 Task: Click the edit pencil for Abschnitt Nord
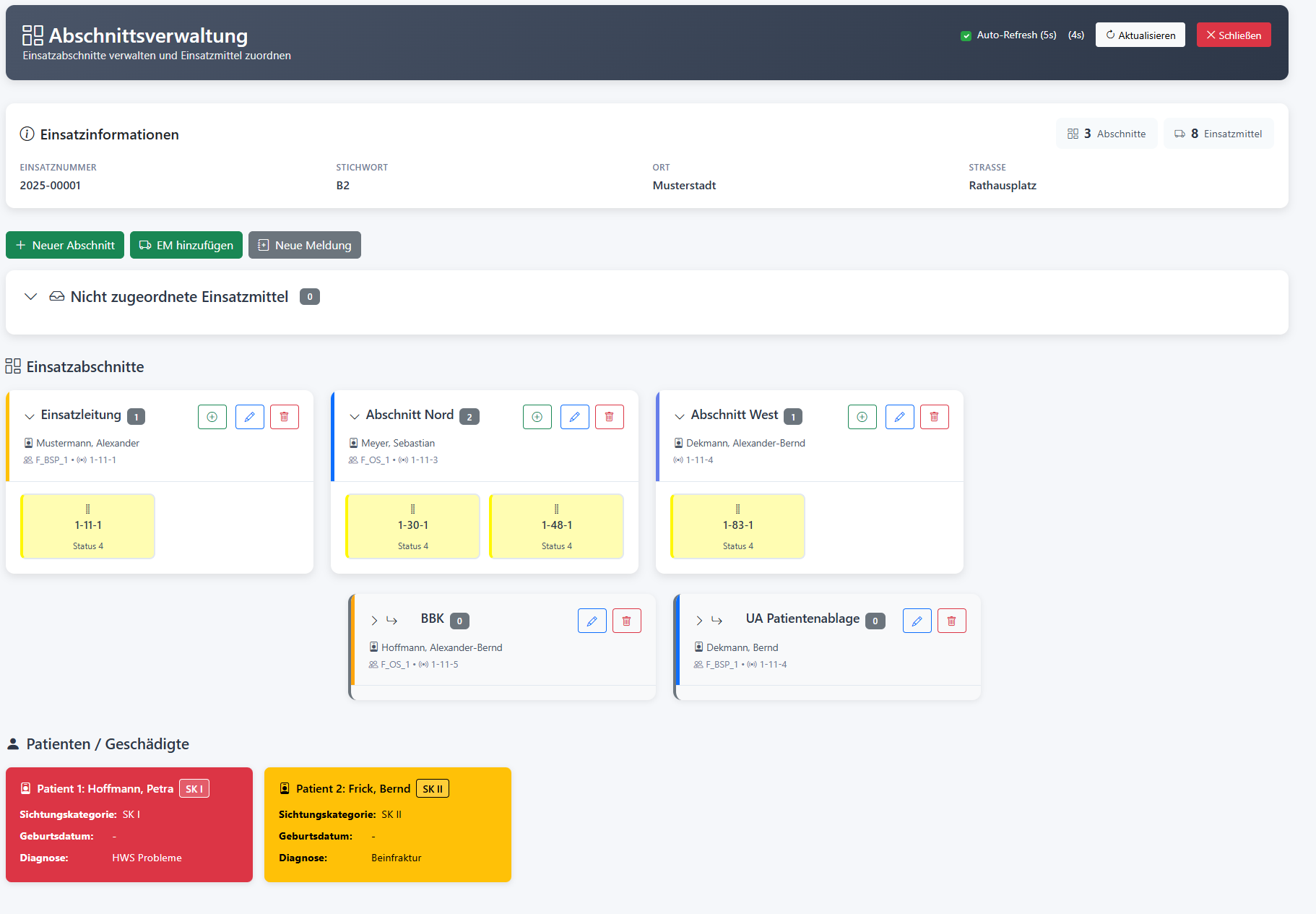574,417
